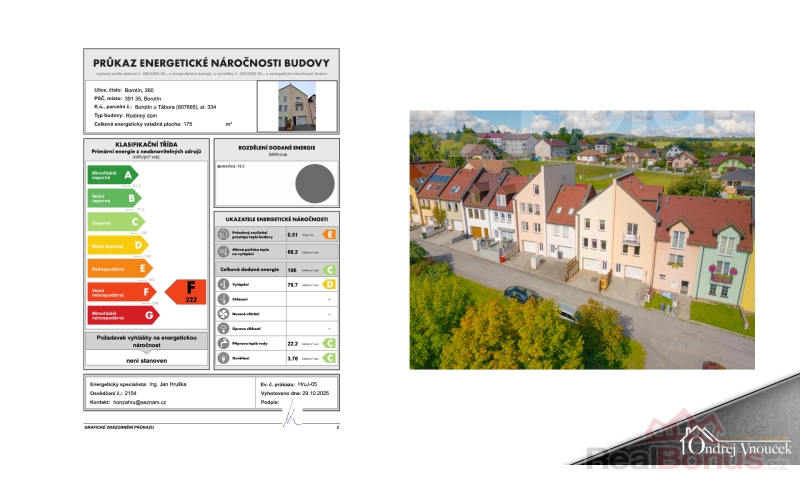Screen dimensions: 800x480
Task: Click the humidity adjustment (Úprava vlhkosti) icon
Action: (223, 328)
